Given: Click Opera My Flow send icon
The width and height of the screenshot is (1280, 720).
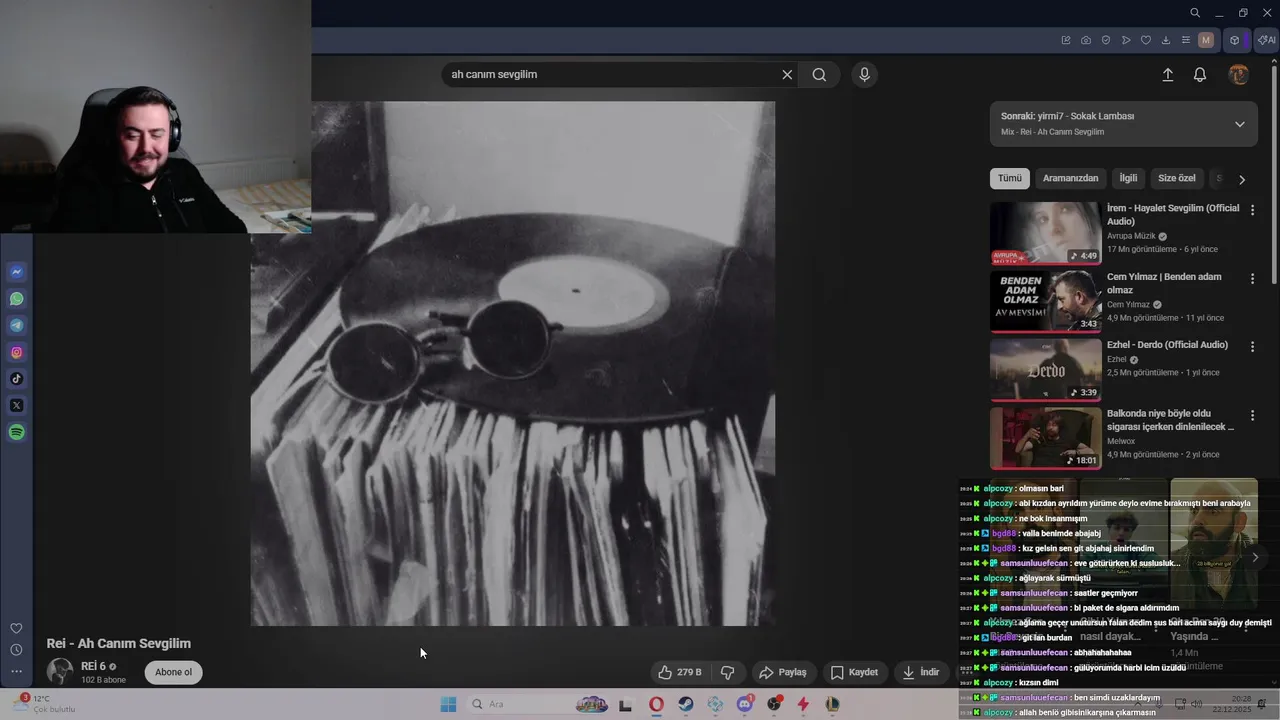Looking at the screenshot, I should (x=1126, y=40).
